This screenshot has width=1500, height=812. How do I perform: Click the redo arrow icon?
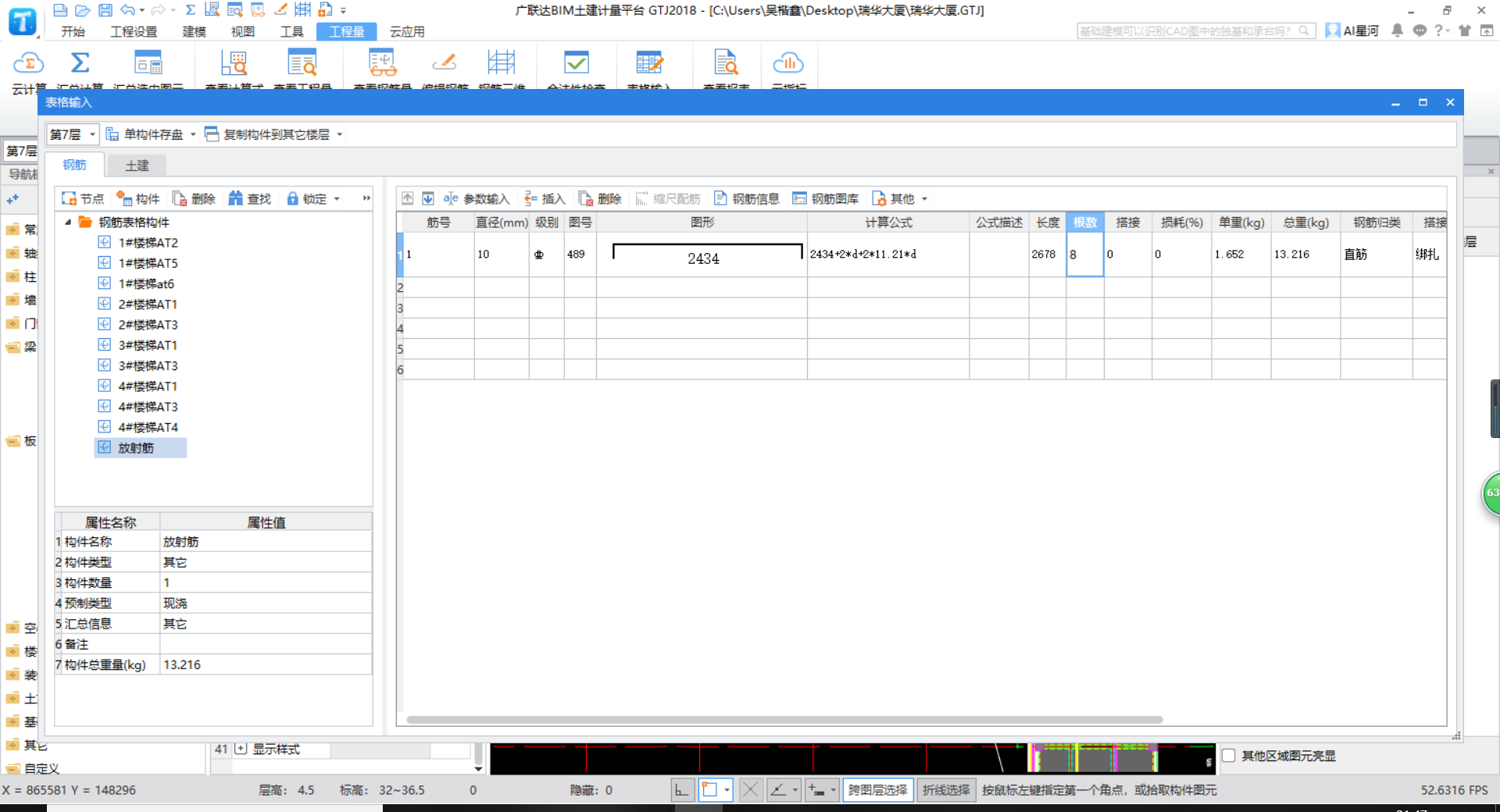[158, 10]
